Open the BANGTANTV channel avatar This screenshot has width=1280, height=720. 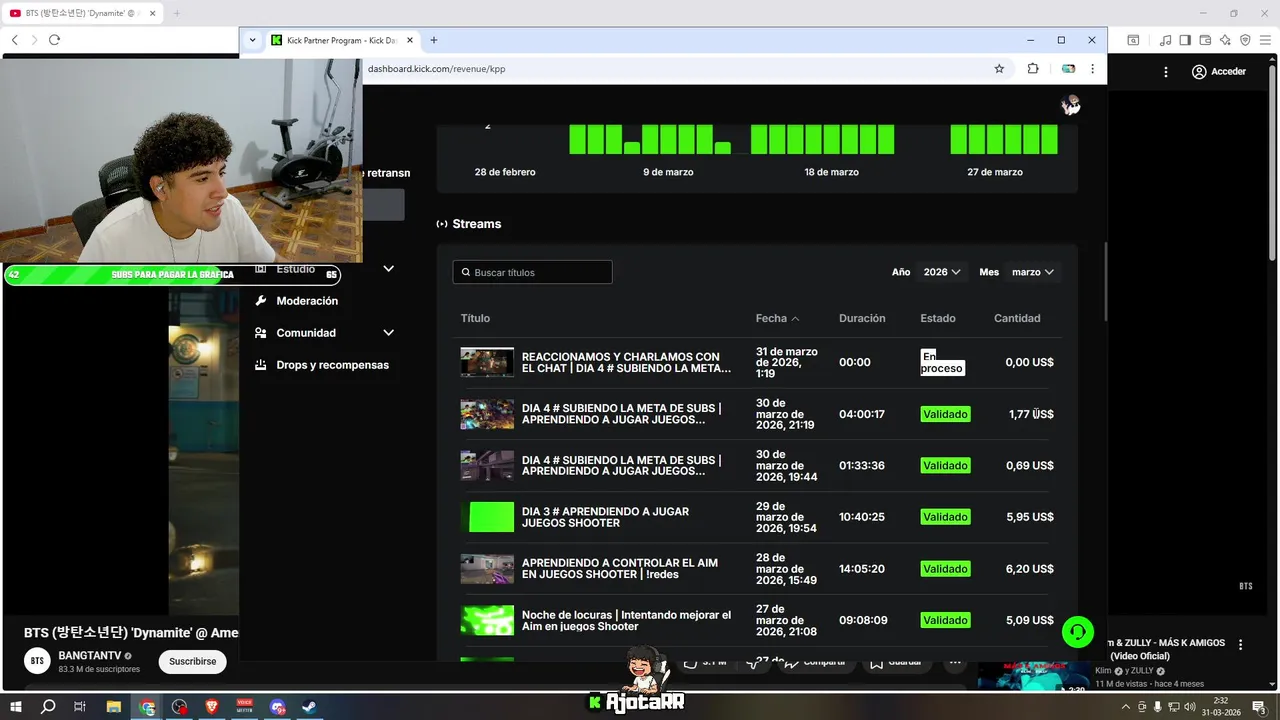37,661
